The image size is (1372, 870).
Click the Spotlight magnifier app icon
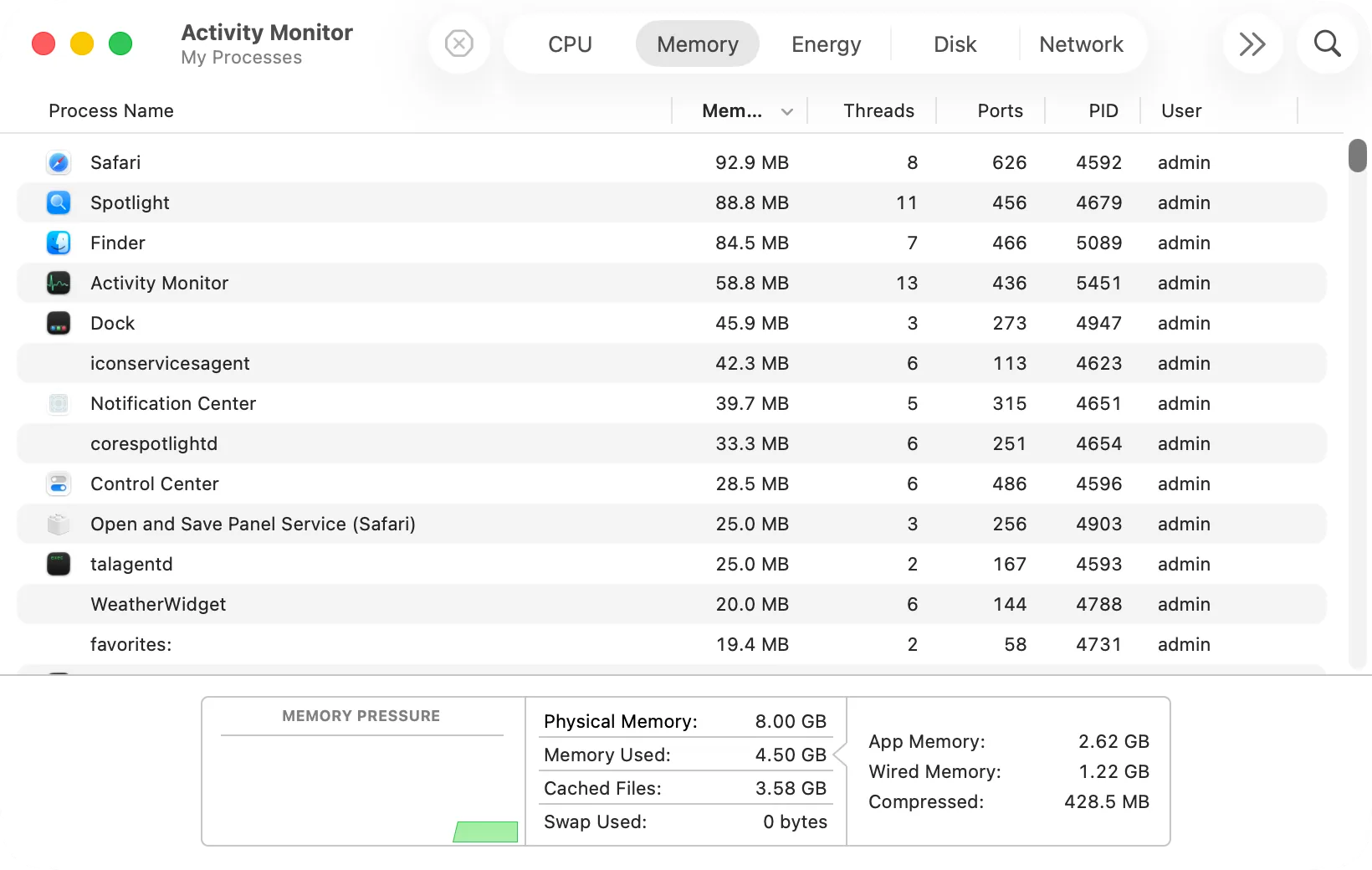tap(59, 202)
